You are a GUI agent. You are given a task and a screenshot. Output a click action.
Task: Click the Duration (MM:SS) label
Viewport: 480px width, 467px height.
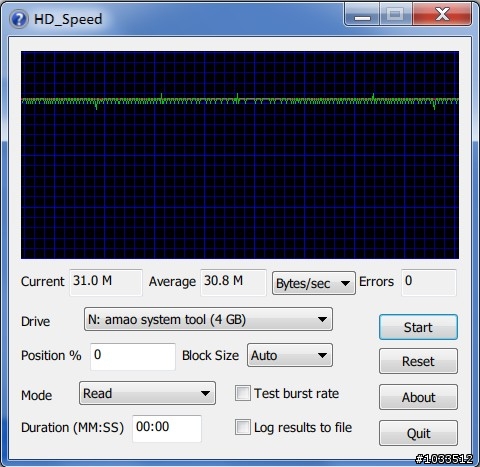point(72,428)
